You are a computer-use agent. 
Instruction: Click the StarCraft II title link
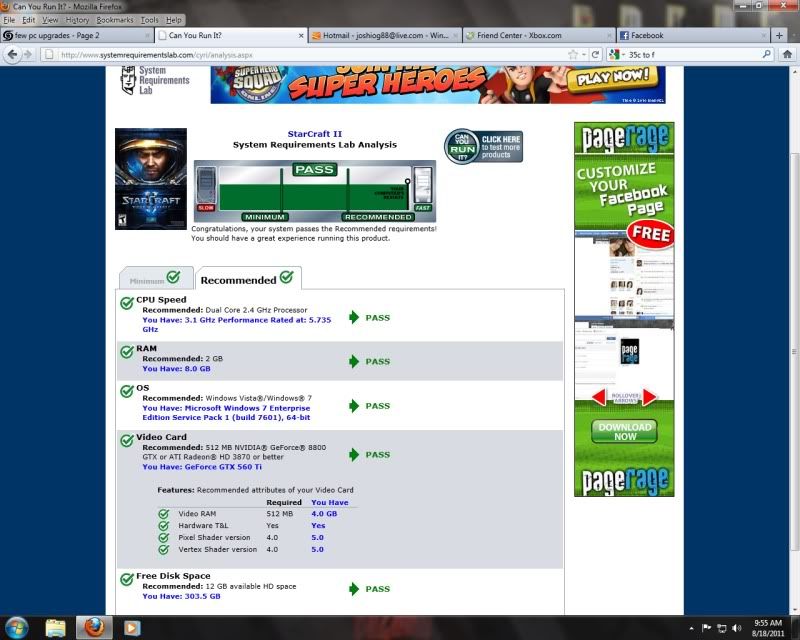[x=315, y=134]
